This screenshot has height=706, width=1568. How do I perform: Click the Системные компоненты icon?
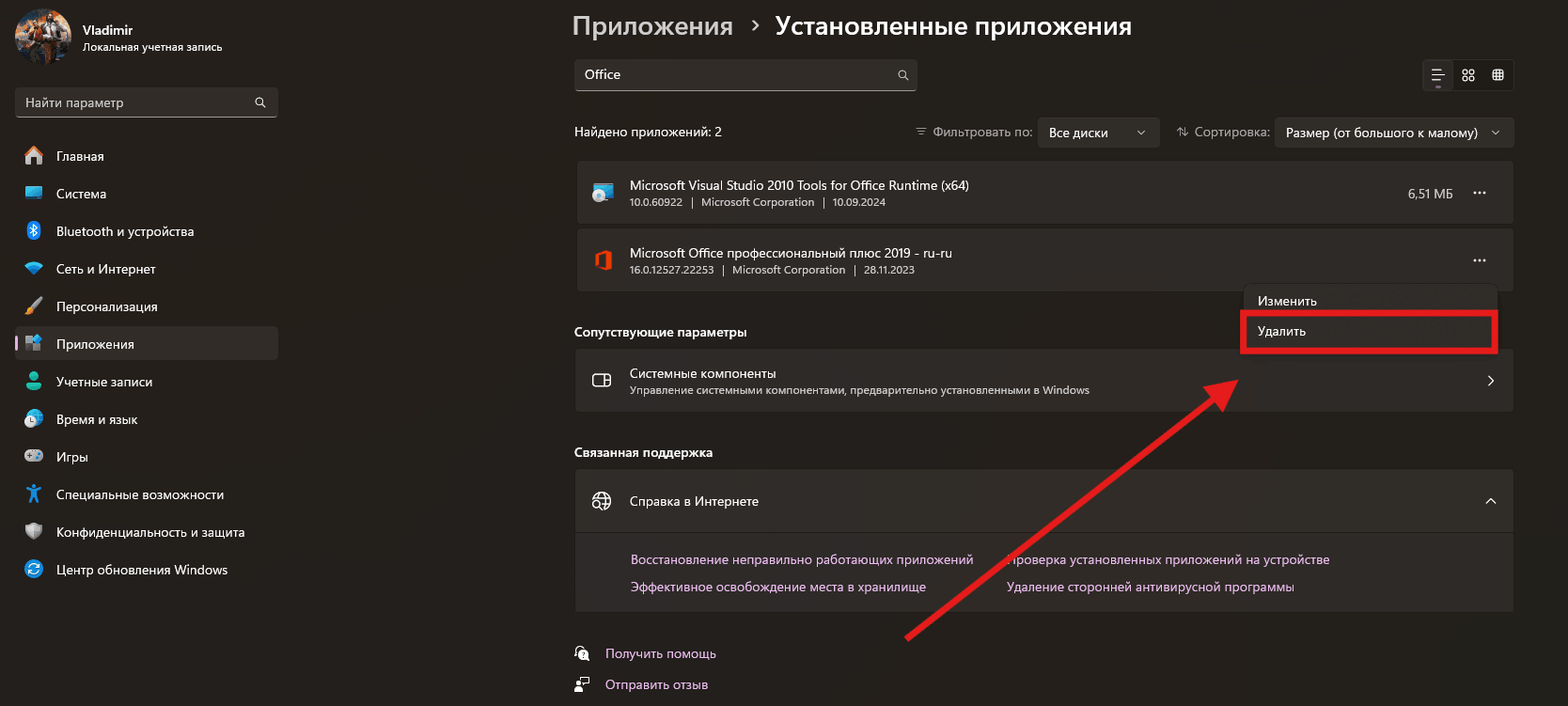602,381
